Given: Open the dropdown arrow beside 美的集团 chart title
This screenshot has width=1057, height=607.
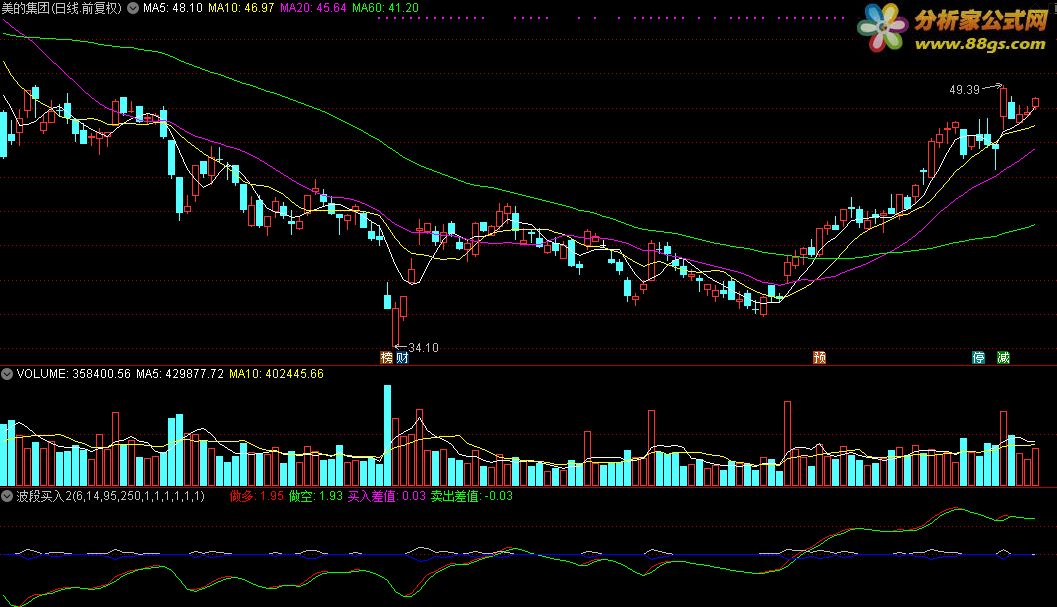Looking at the screenshot, I should pos(133,8).
